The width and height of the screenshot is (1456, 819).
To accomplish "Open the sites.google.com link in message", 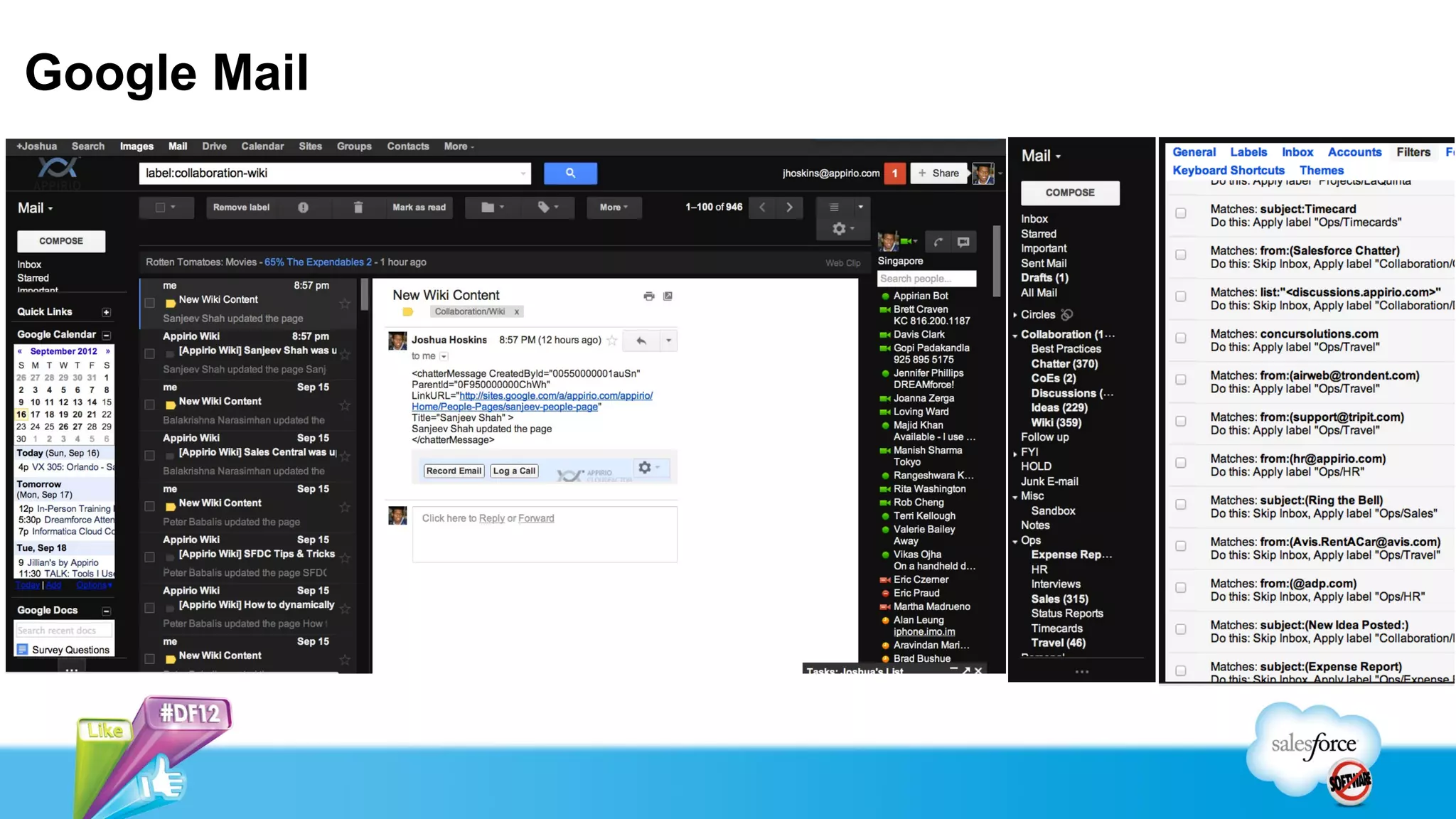I will pos(532,401).
